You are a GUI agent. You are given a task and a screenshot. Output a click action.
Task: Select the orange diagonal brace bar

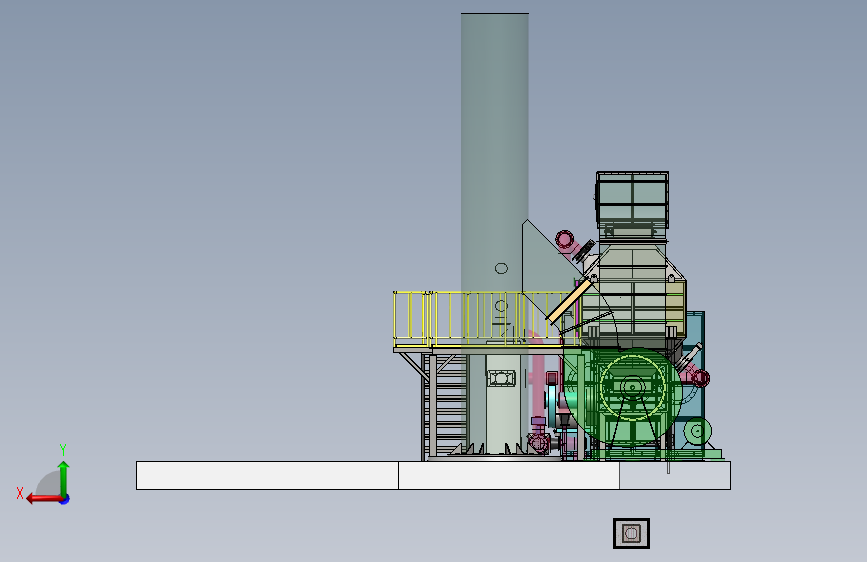568,300
